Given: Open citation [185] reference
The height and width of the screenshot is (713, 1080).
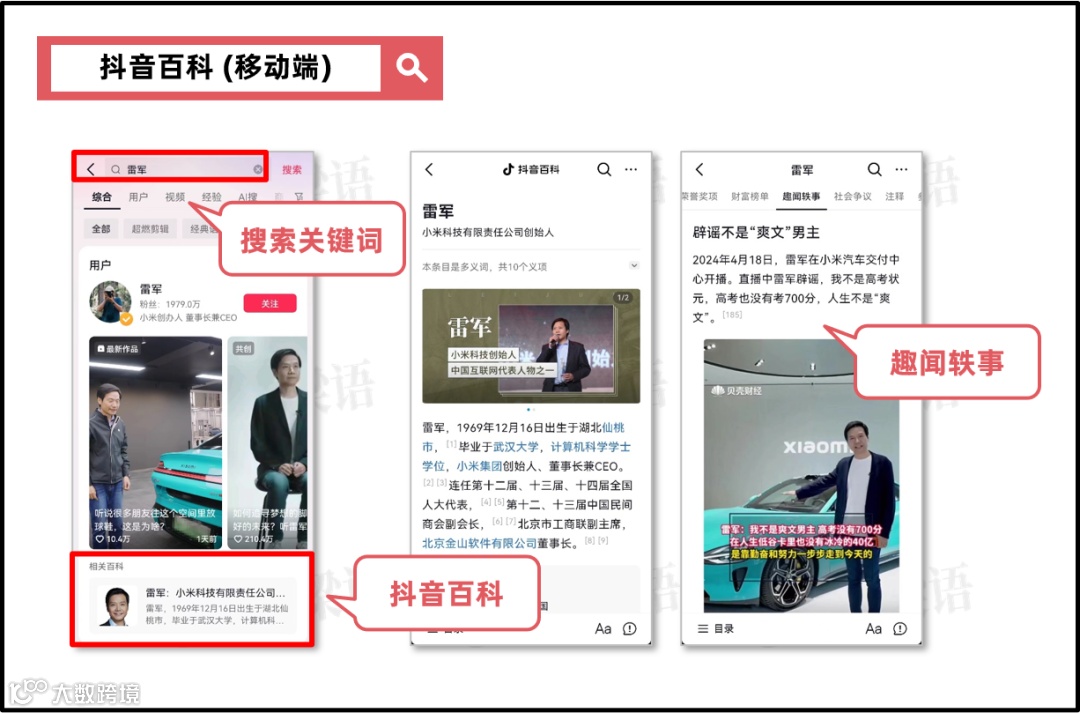Looking at the screenshot, I should click(x=732, y=315).
